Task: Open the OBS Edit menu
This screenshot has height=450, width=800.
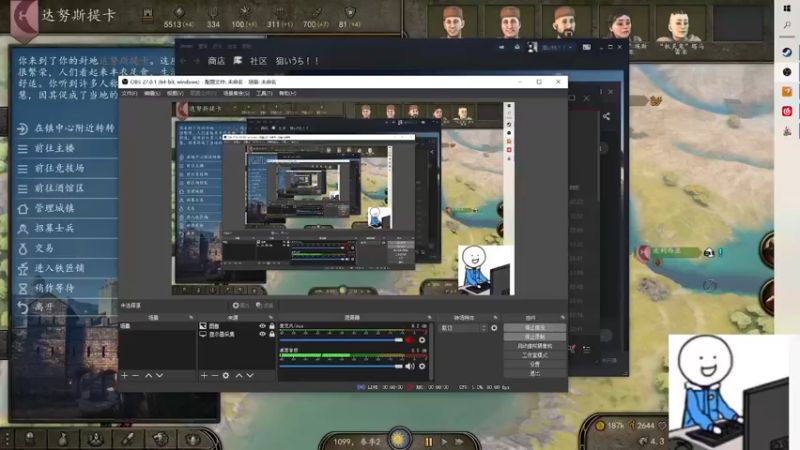Action: point(152,93)
